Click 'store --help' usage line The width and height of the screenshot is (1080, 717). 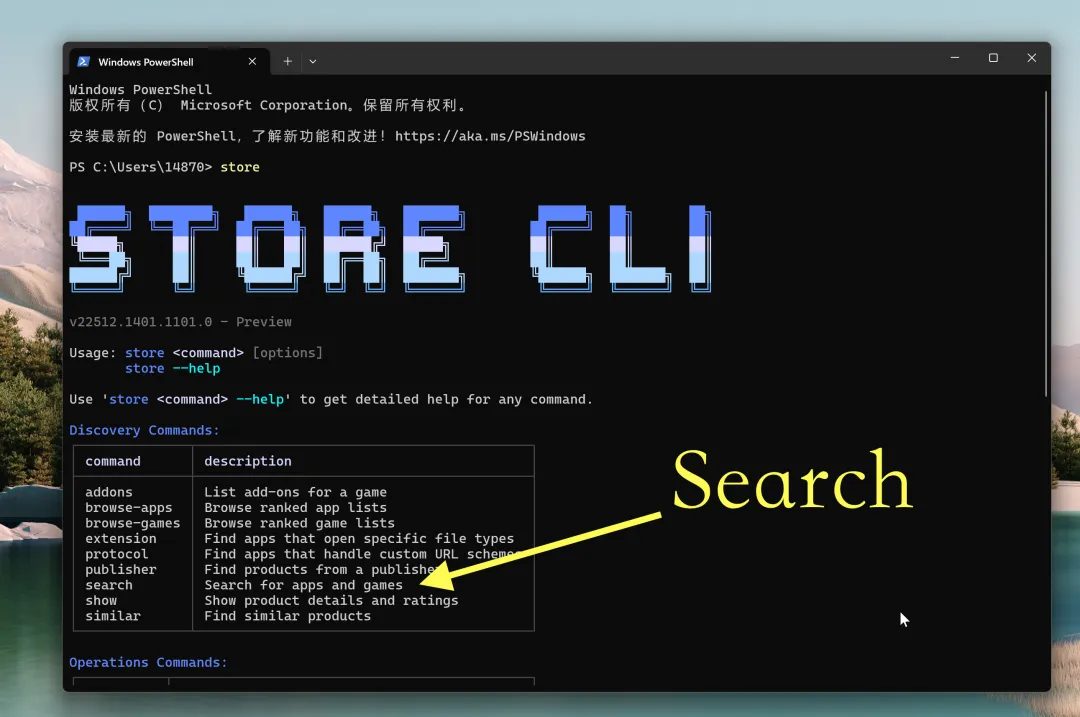(x=172, y=368)
